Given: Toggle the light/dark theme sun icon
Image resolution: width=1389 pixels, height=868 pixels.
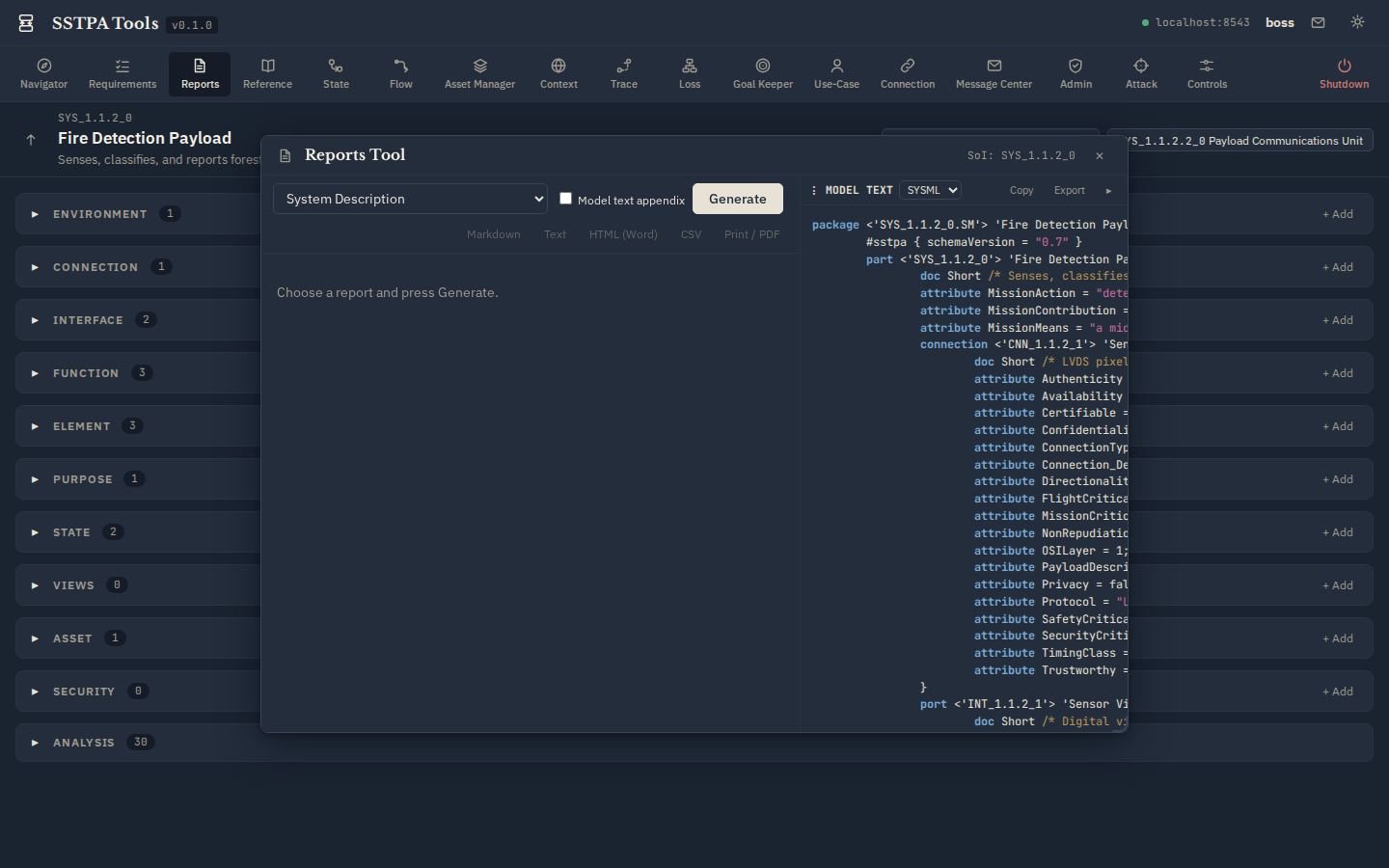Looking at the screenshot, I should (x=1357, y=22).
